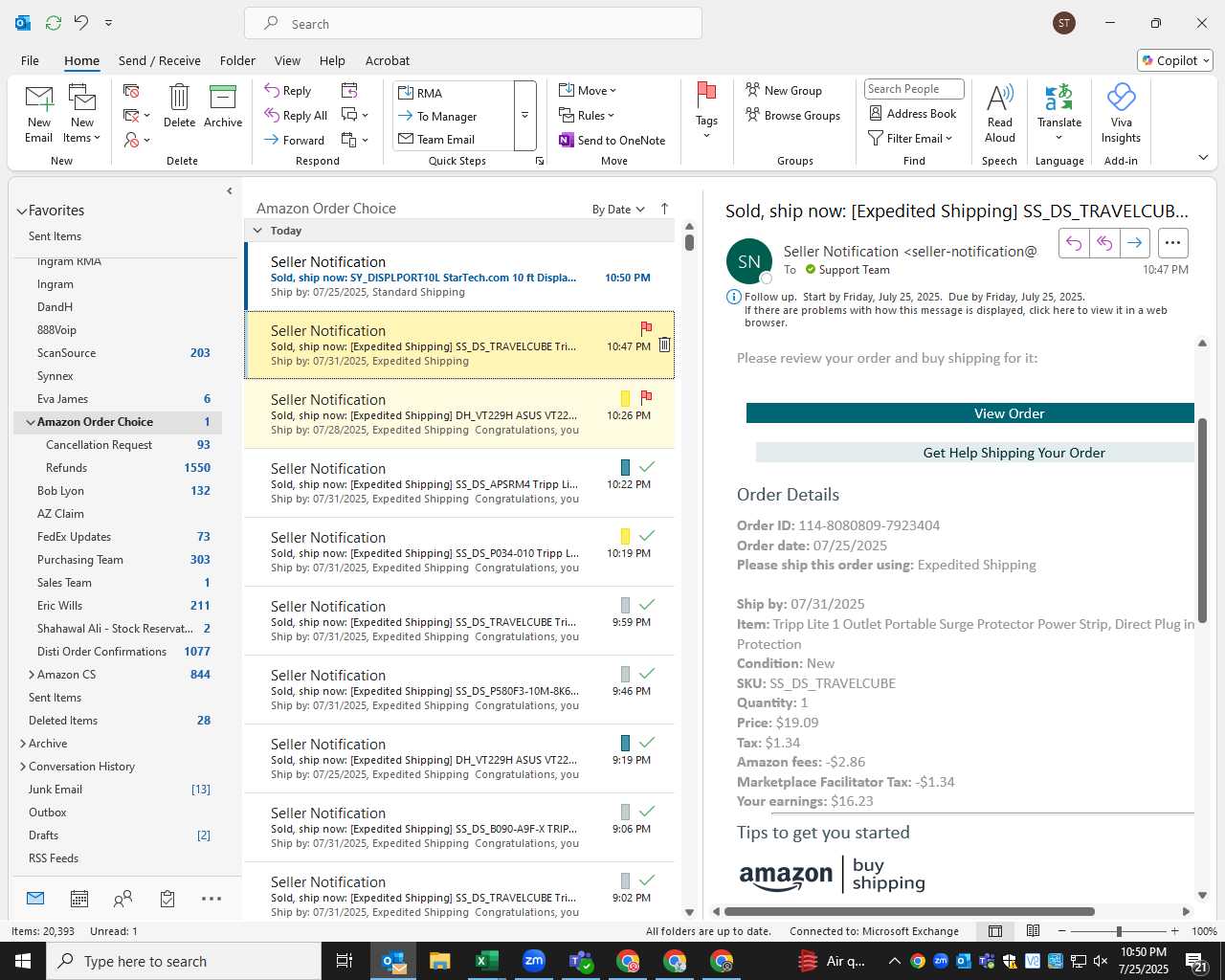Open the File menu

(30, 60)
